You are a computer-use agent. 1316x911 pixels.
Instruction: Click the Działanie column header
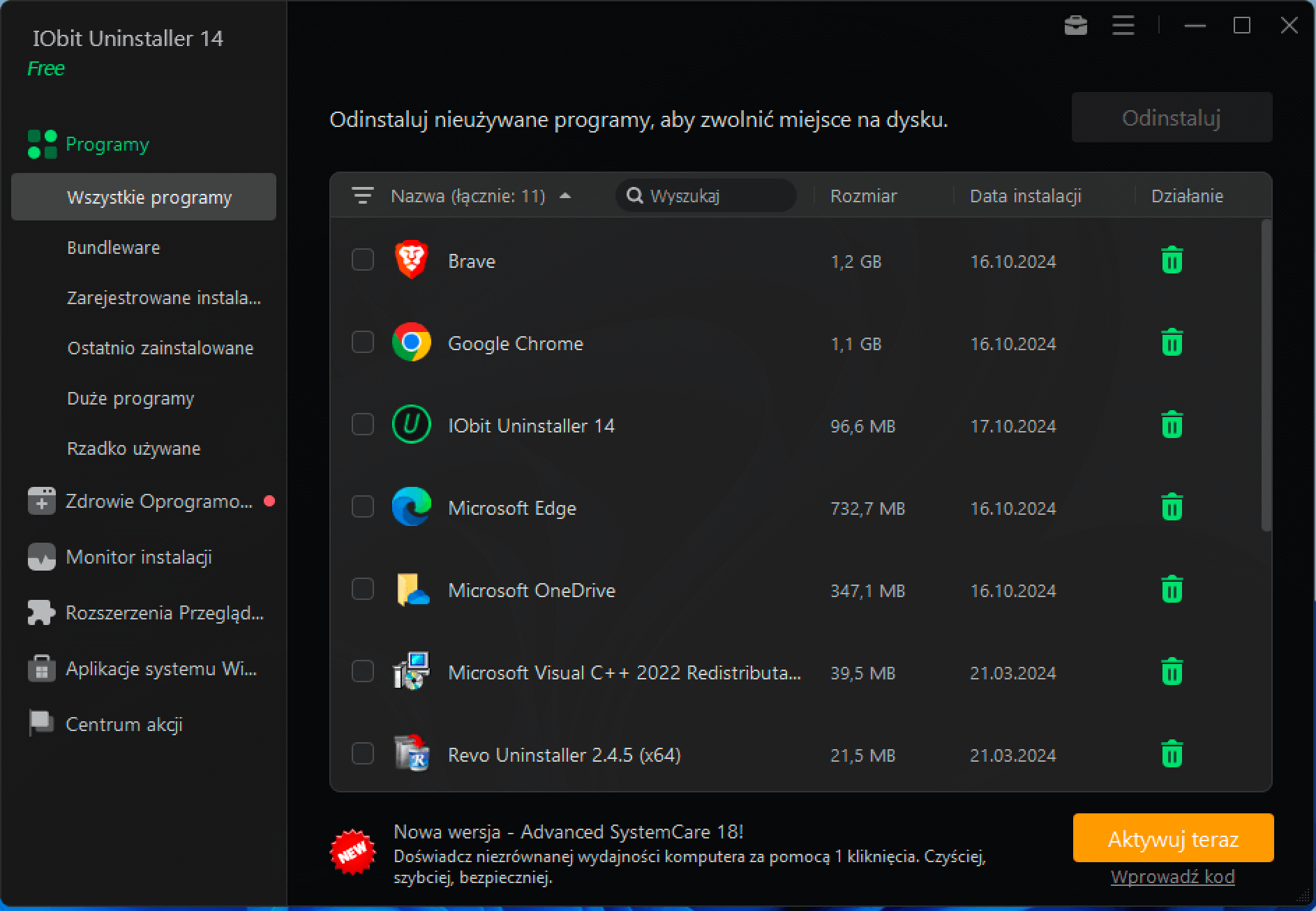tap(1187, 196)
